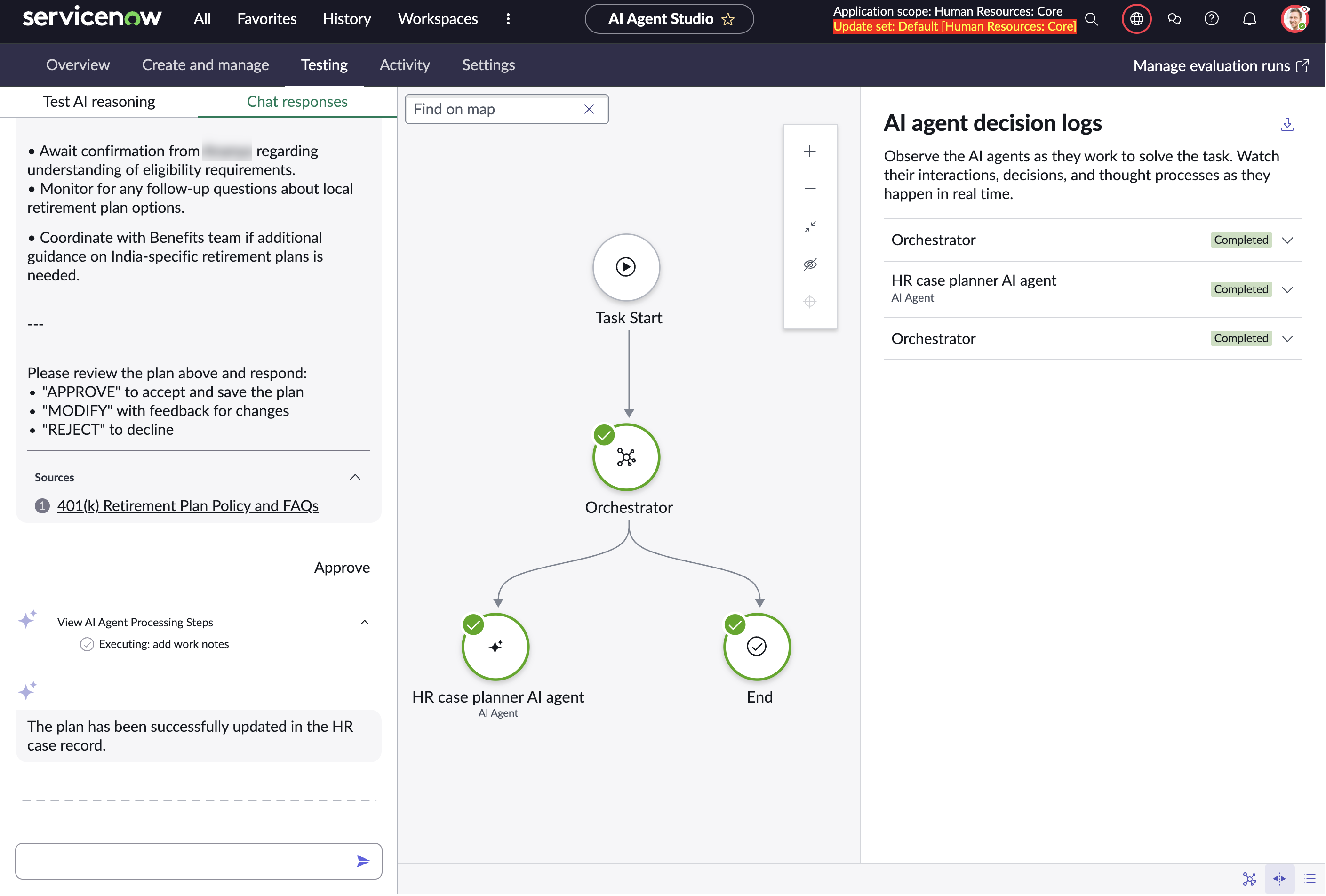The width and height of the screenshot is (1326, 896).
Task: Switch to the list view icon
Action: 1310,879
